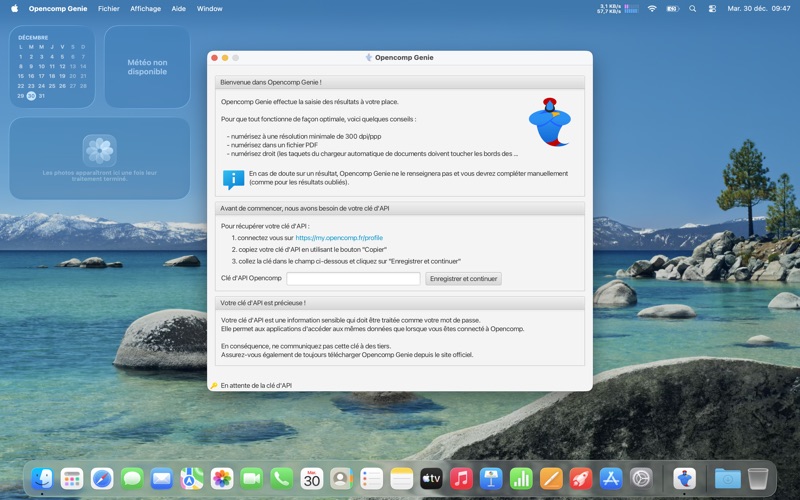Open Reminders from the Dock

[371, 479]
